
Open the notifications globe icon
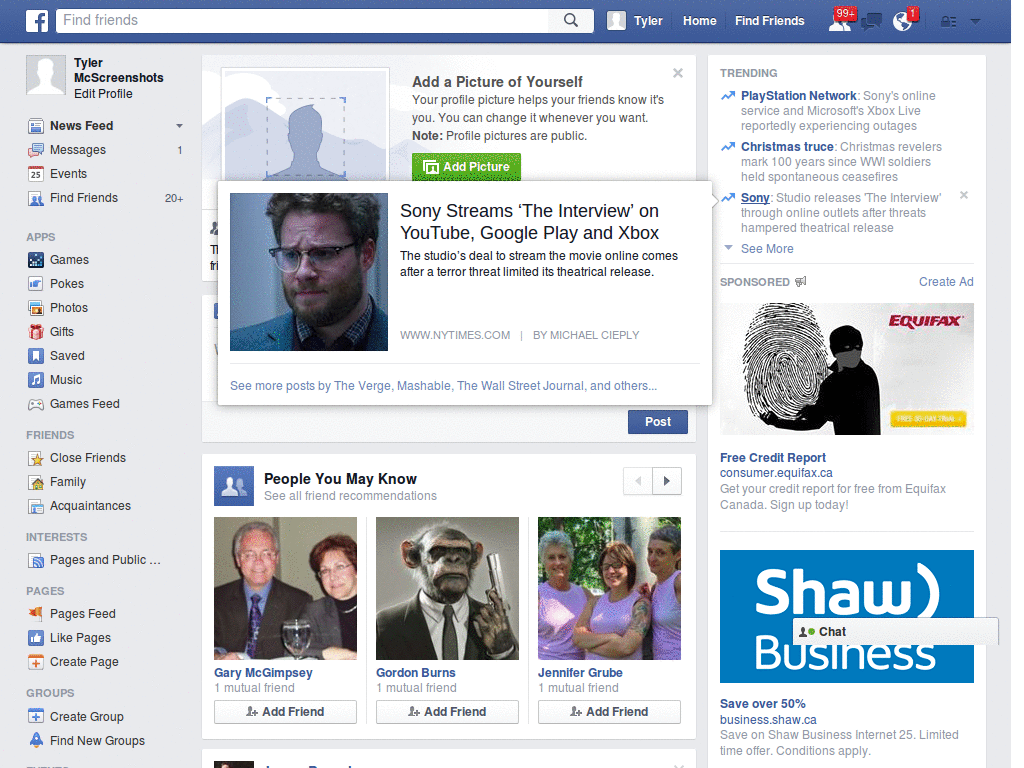(903, 22)
